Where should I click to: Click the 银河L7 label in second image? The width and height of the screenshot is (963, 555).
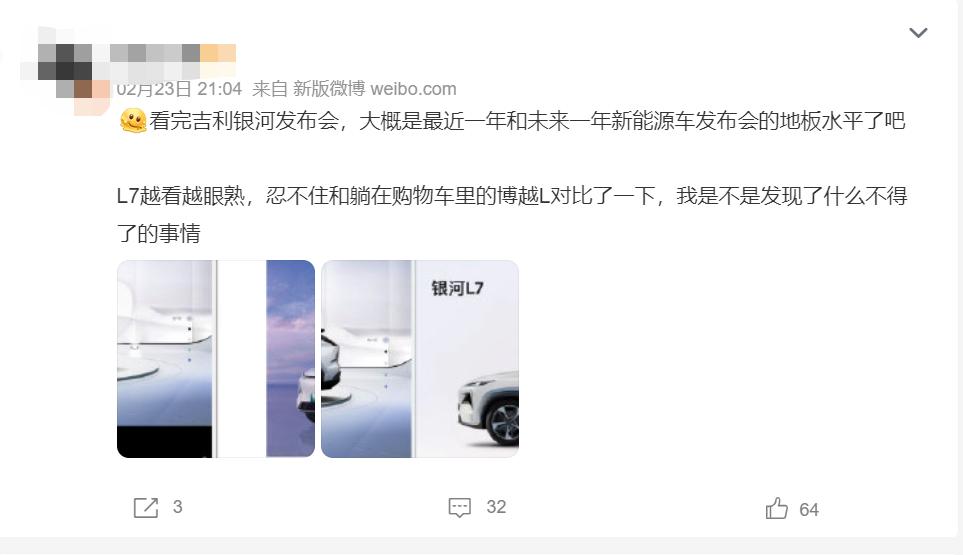[x=458, y=288]
